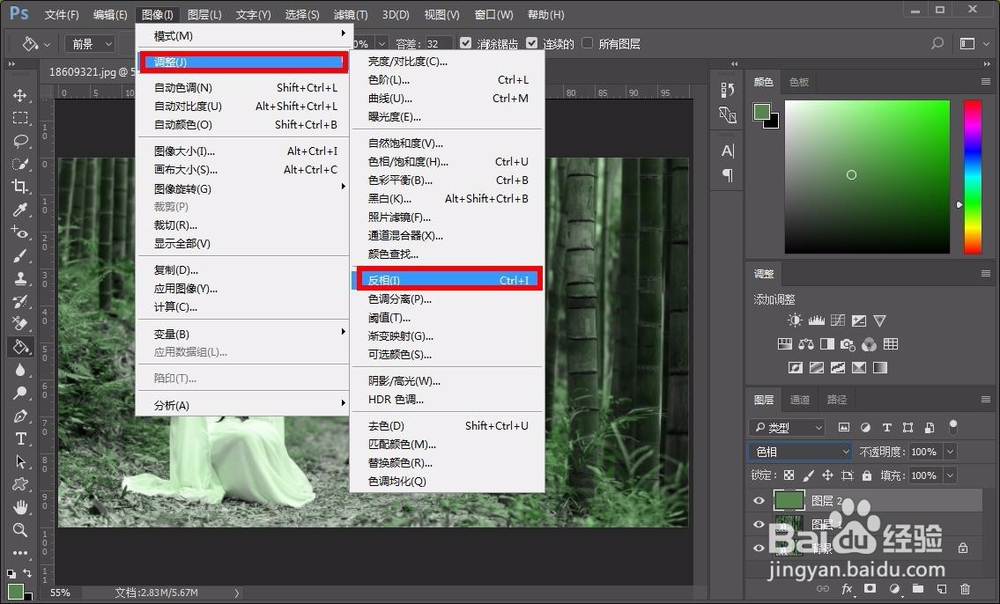Choose 色相/饱和度(H)... menu item
The width and height of the screenshot is (1000, 604).
[x=447, y=161]
